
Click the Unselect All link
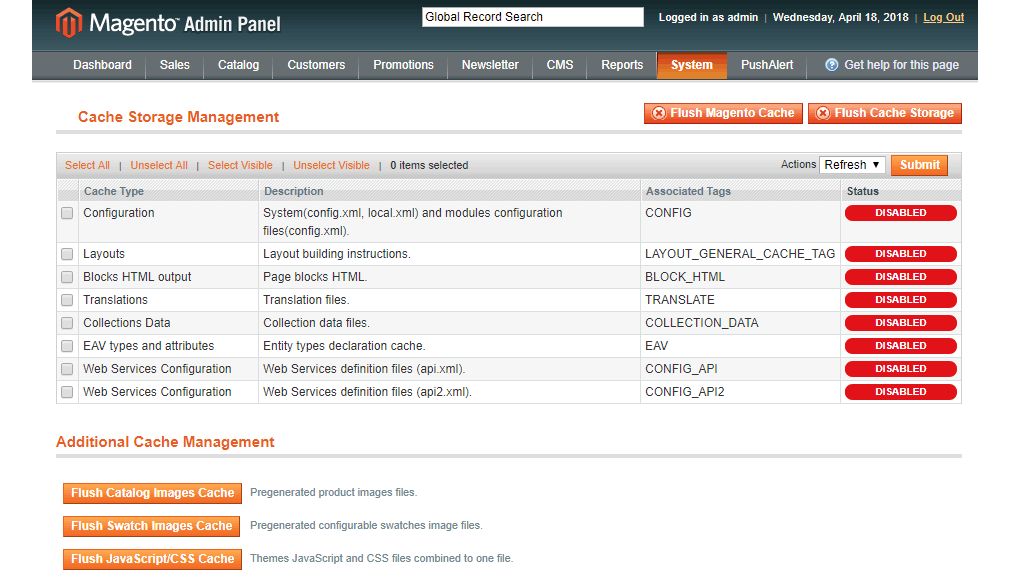(x=159, y=166)
